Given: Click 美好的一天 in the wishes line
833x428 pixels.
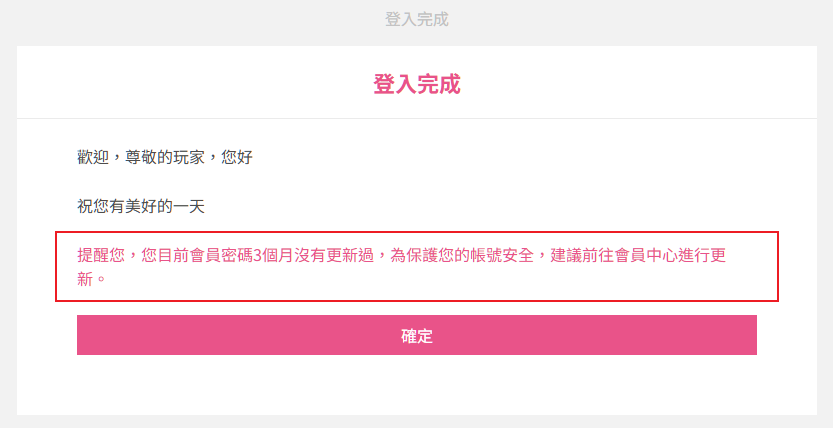Looking at the screenshot, I should 165,206.
